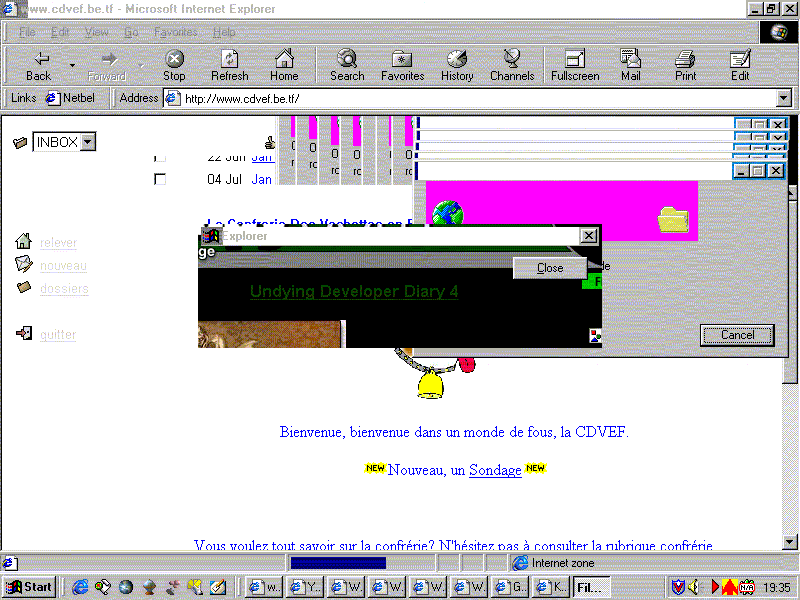Follow the Sondage link
Image resolution: width=800 pixels, height=600 pixels.
pos(495,470)
